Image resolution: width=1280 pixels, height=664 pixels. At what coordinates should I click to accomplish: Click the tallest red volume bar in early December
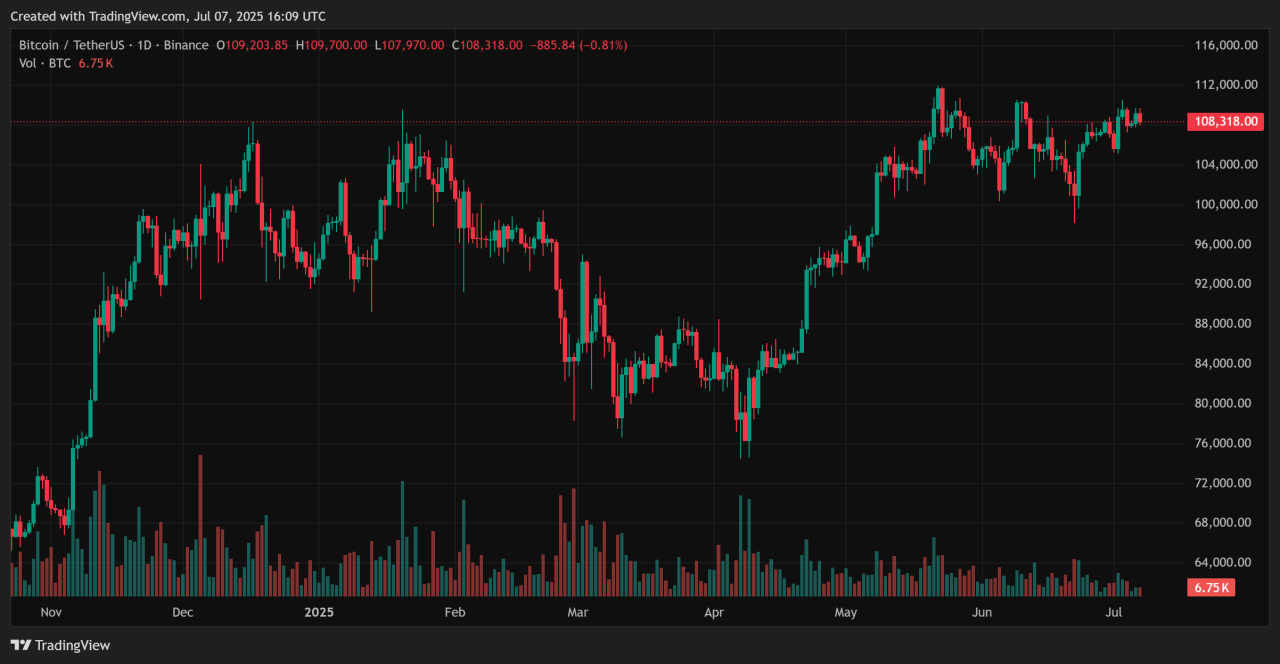[x=201, y=525]
